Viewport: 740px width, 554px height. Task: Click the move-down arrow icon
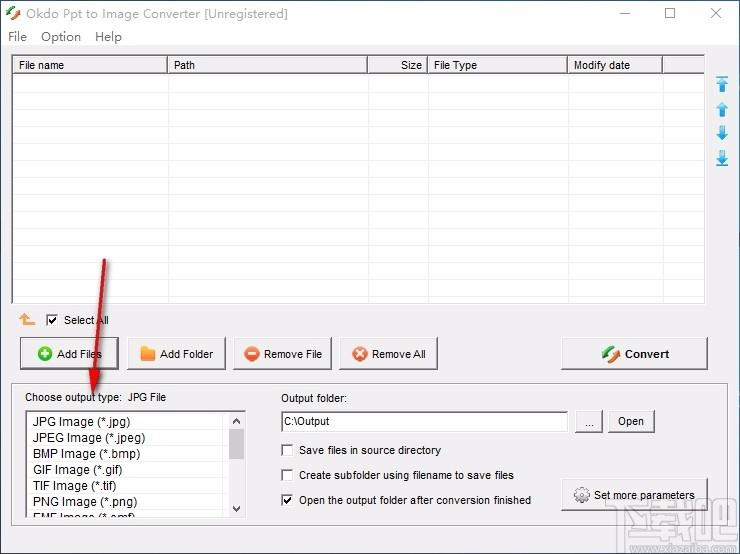coord(722,133)
